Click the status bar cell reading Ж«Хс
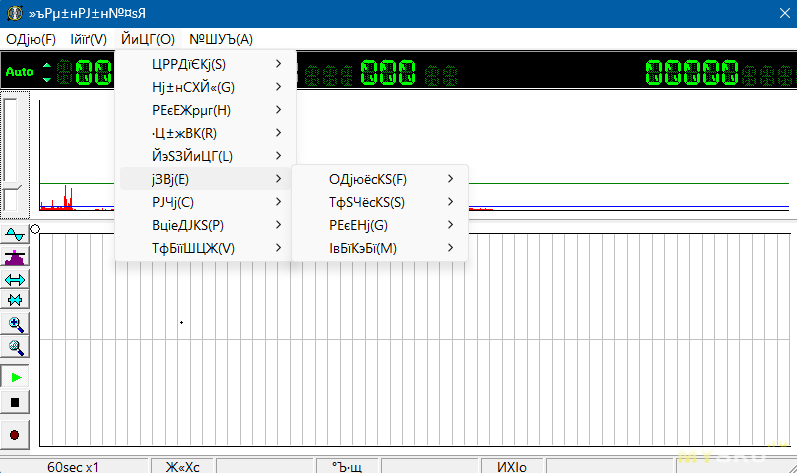 [182, 466]
